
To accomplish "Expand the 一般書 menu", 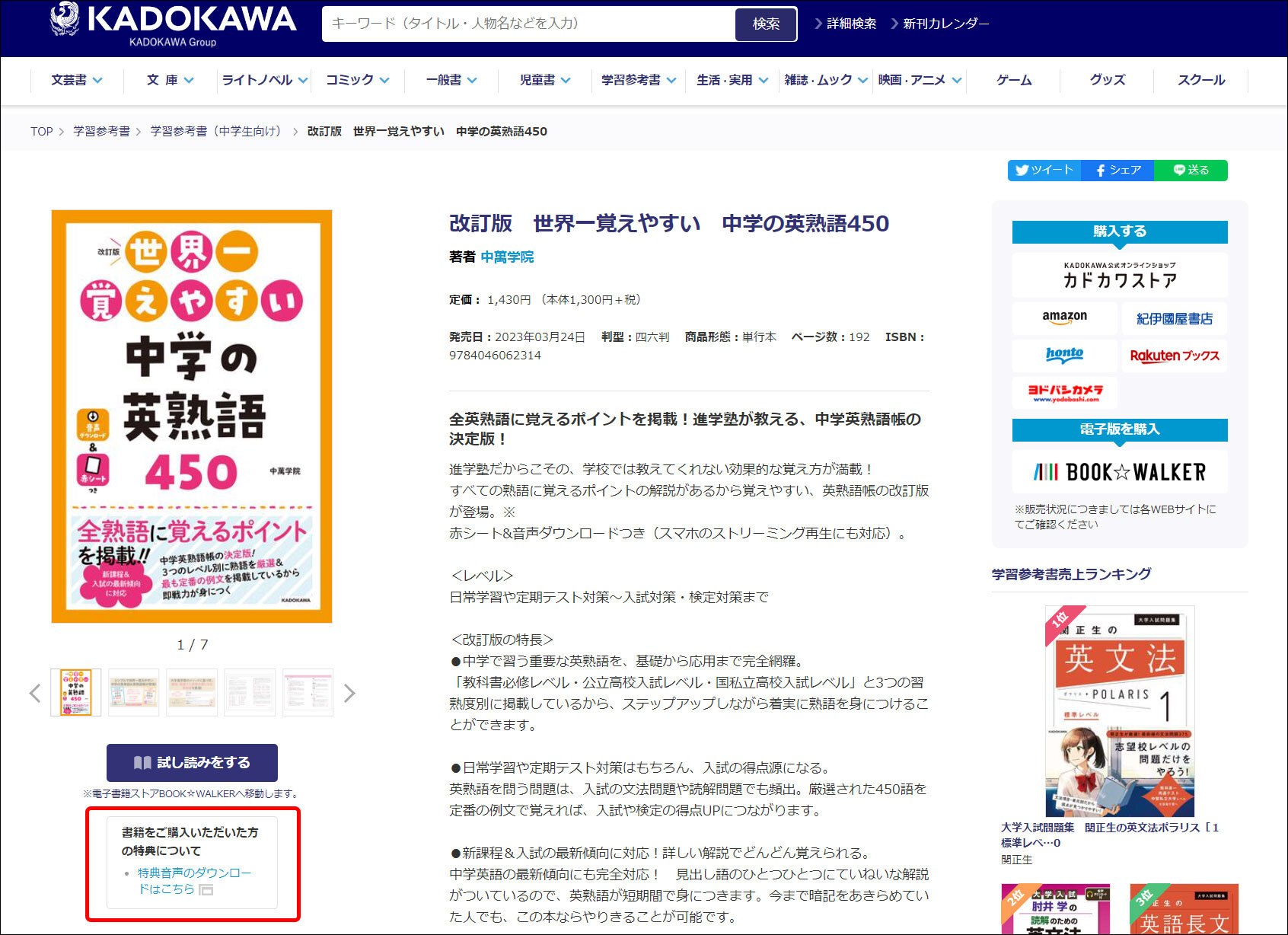I will tap(451, 80).
